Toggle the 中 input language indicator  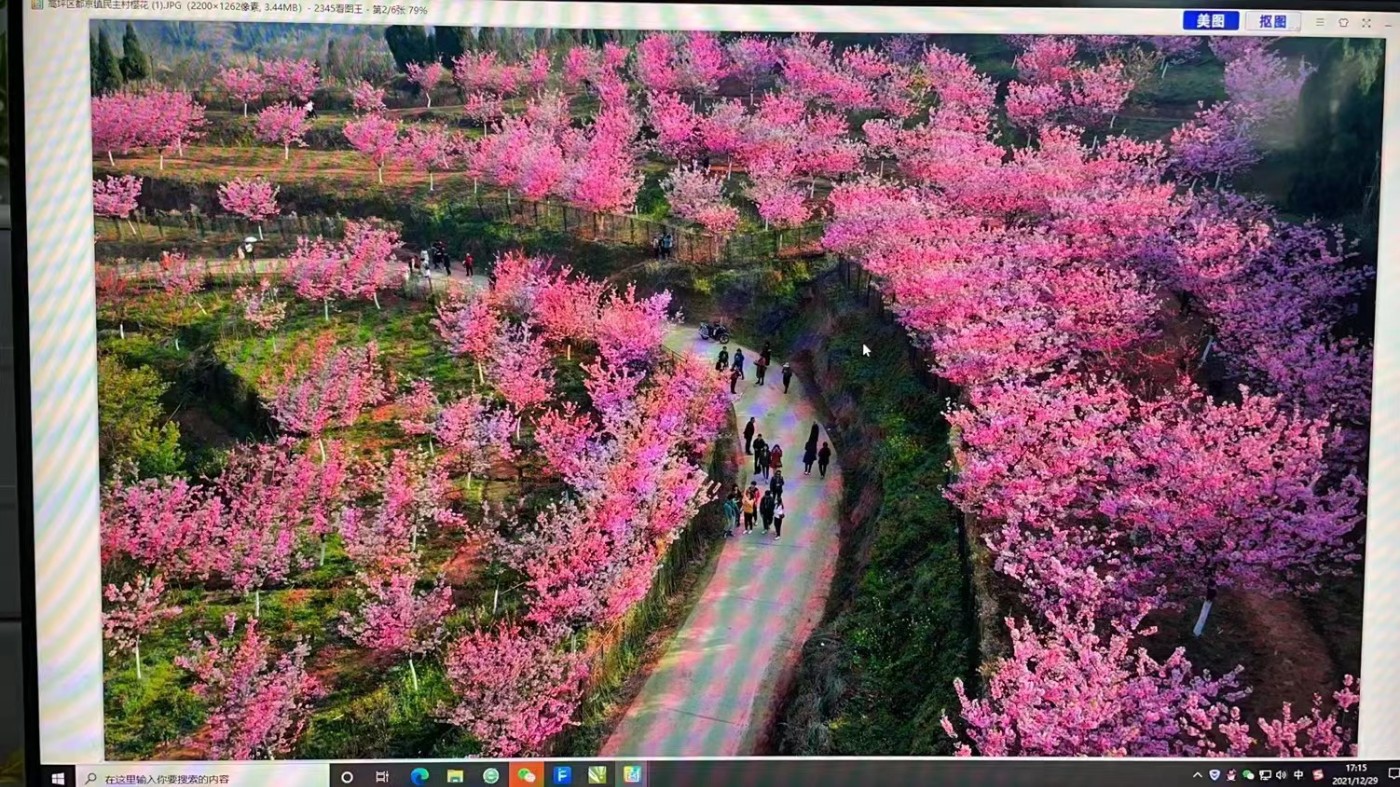click(1298, 775)
